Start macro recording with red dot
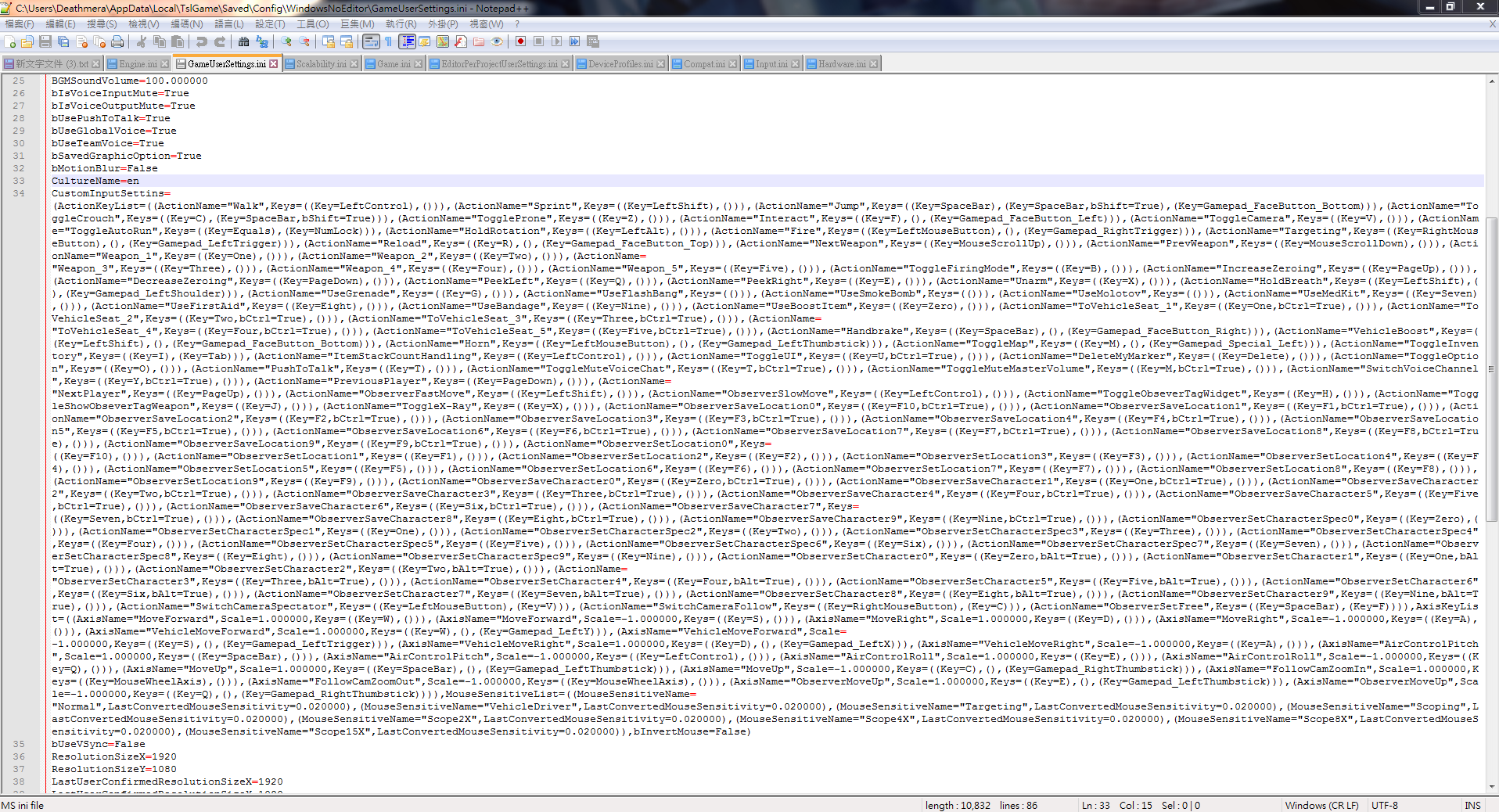 pyautogui.click(x=520, y=41)
